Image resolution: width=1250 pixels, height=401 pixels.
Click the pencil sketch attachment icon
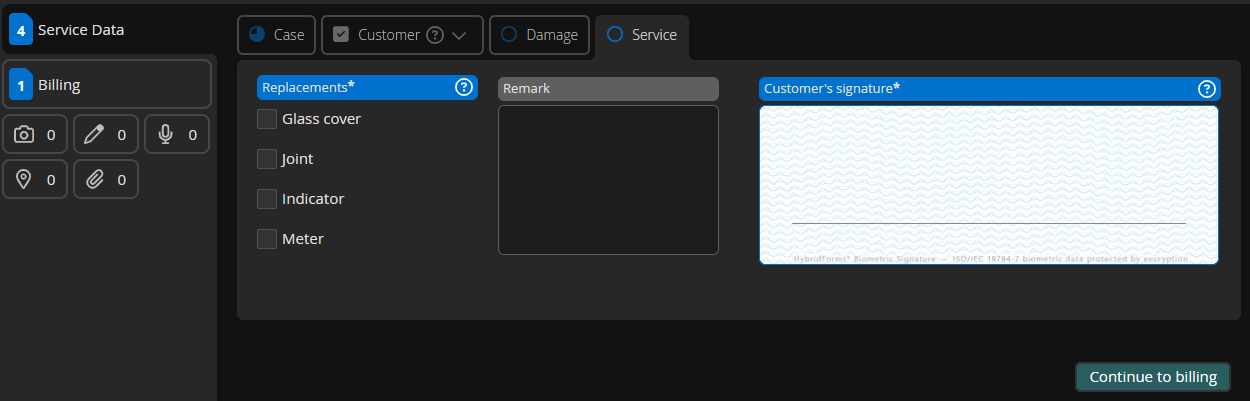95,134
